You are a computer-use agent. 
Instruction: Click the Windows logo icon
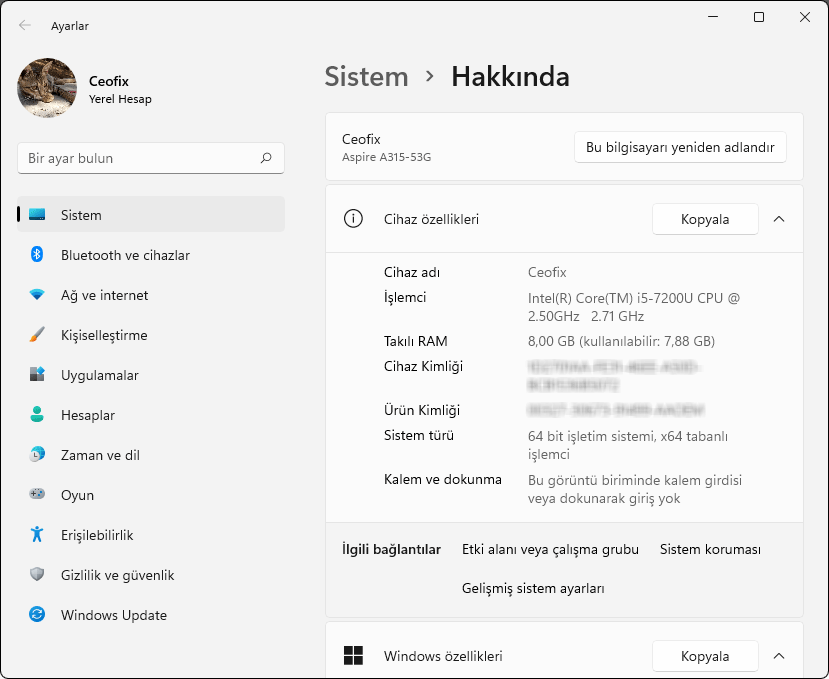(353, 656)
